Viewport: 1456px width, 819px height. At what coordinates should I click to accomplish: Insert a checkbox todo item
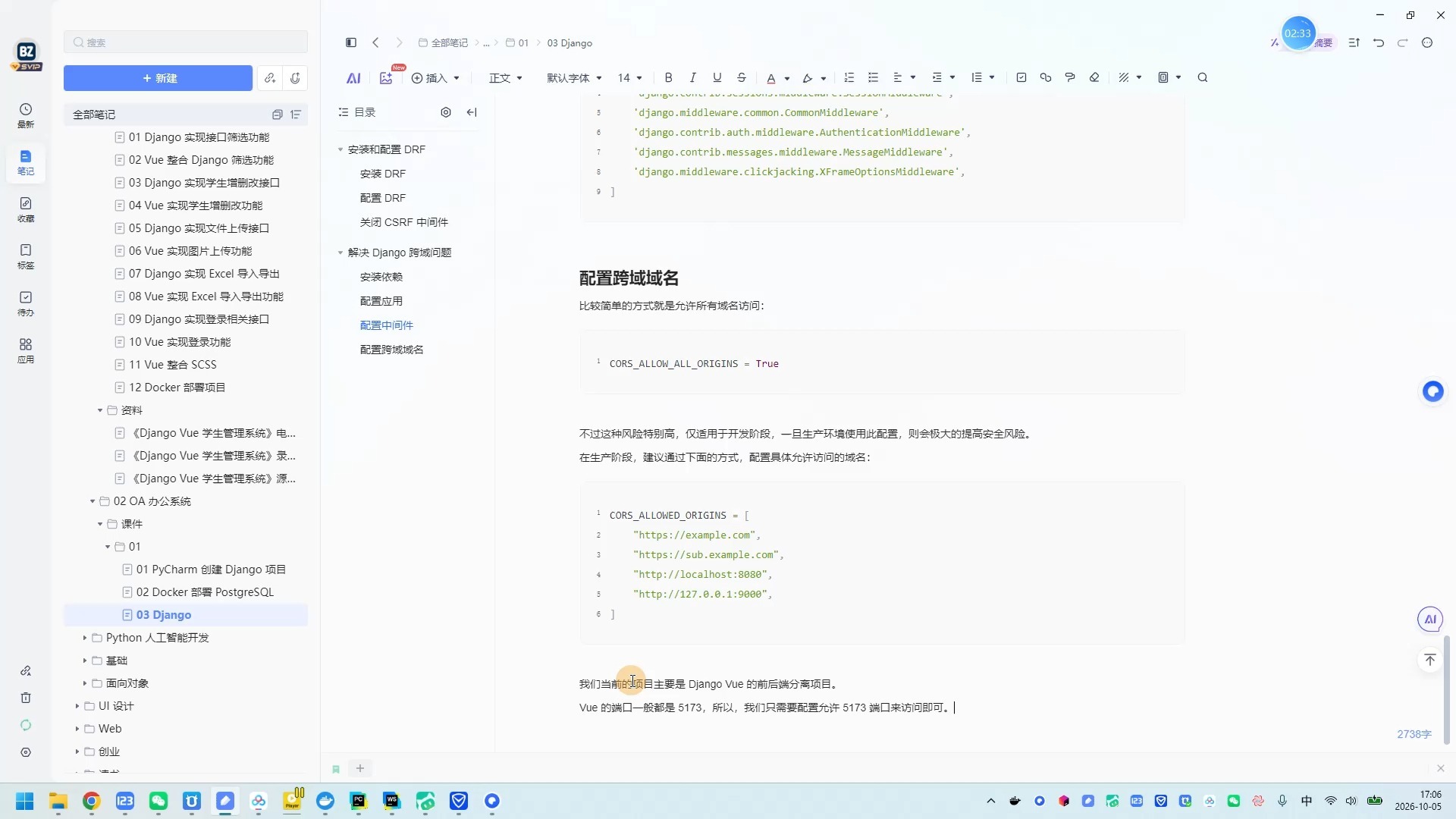pyautogui.click(x=1021, y=77)
